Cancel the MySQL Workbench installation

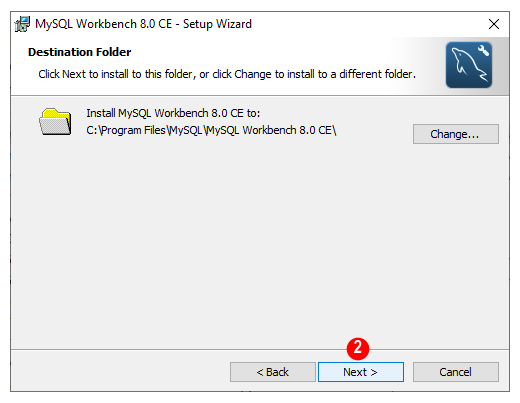point(456,372)
